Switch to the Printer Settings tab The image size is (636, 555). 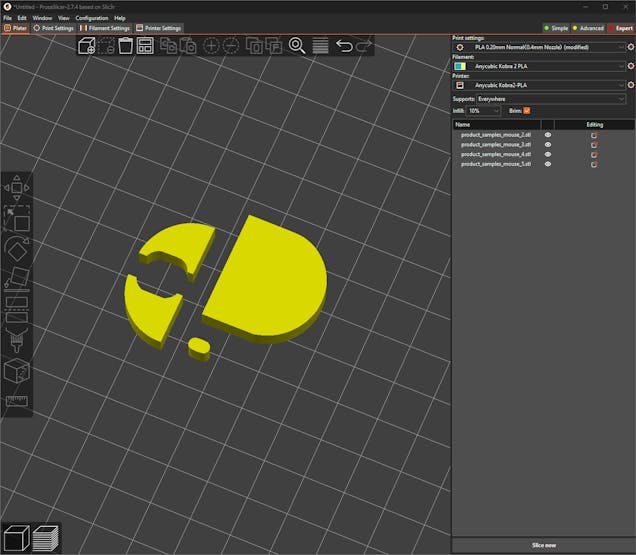point(159,28)
